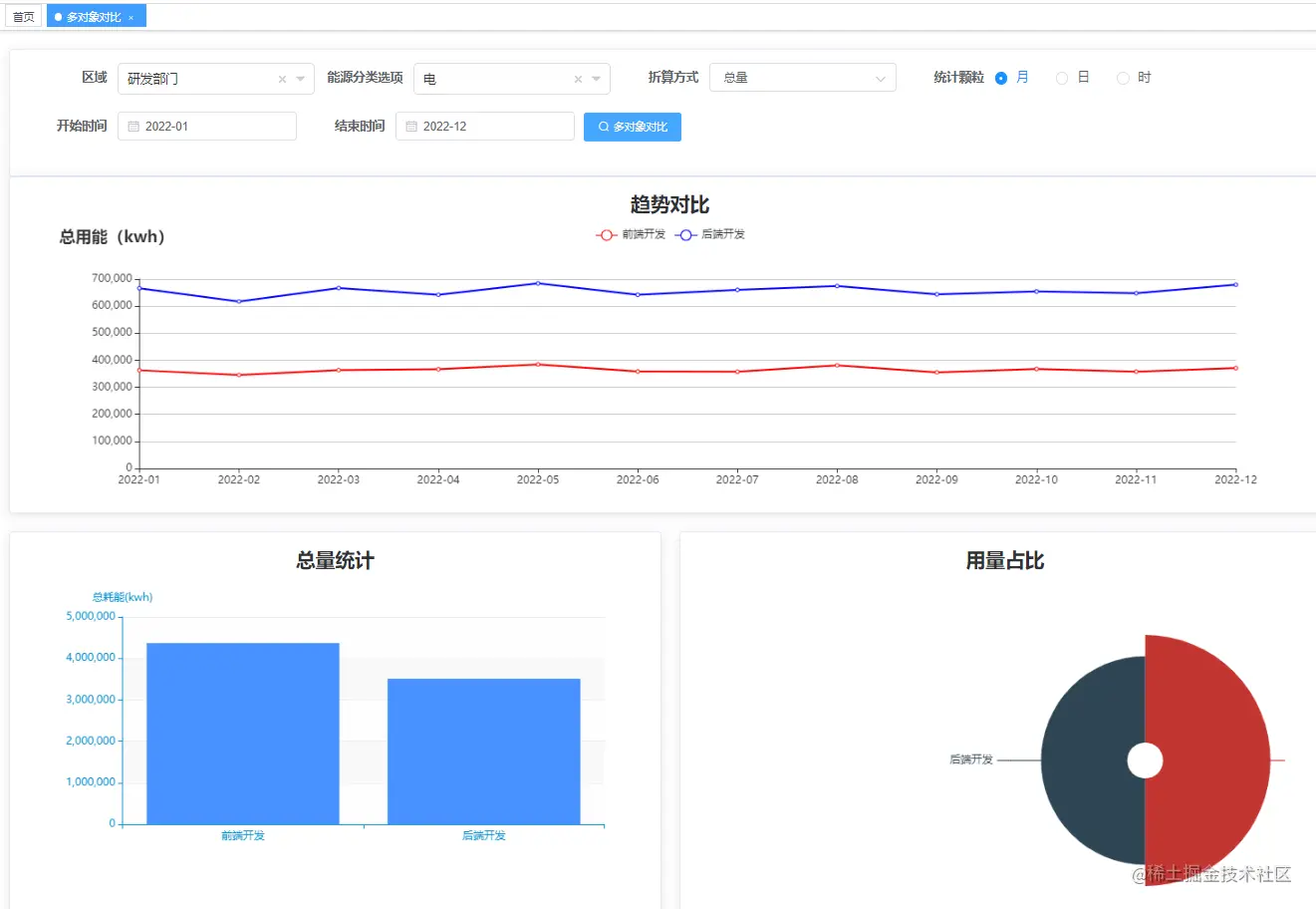Select the 日 granularity radio button
This screenshot has height=909, width=1316.
pos(1062,78)
